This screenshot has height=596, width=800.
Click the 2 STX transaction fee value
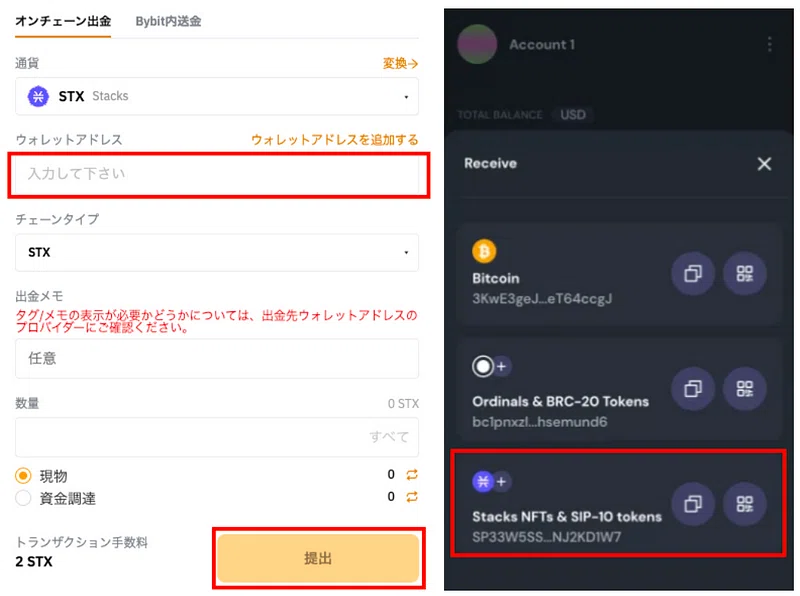pos(34,562)
